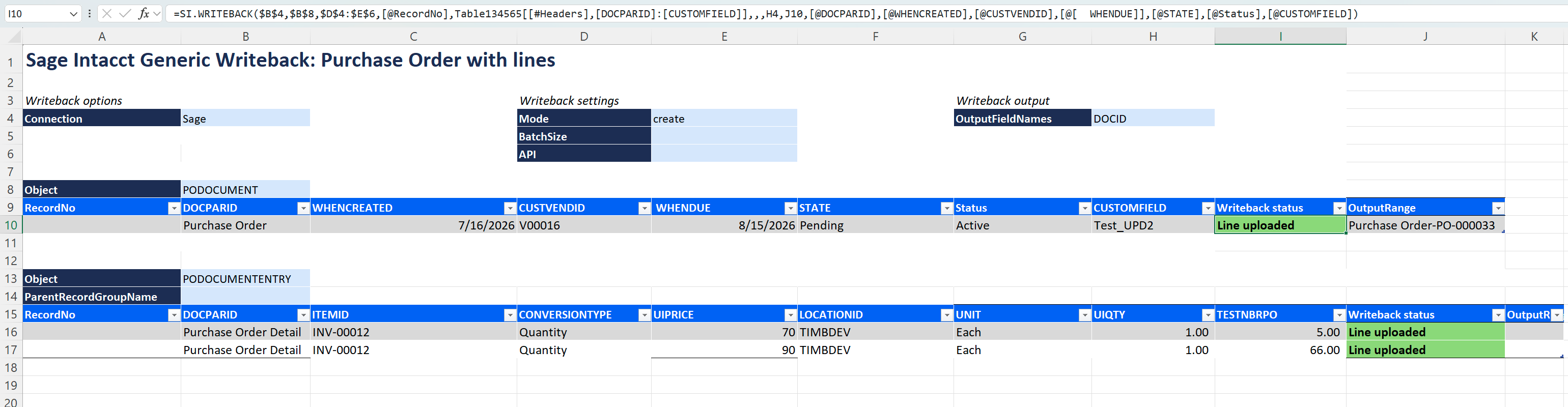Image resolution: width=1568 pixels, height=407 pixels.
Task: Open filter dropdown for row 15 Writeback status
Action: tap(1498, 314)
